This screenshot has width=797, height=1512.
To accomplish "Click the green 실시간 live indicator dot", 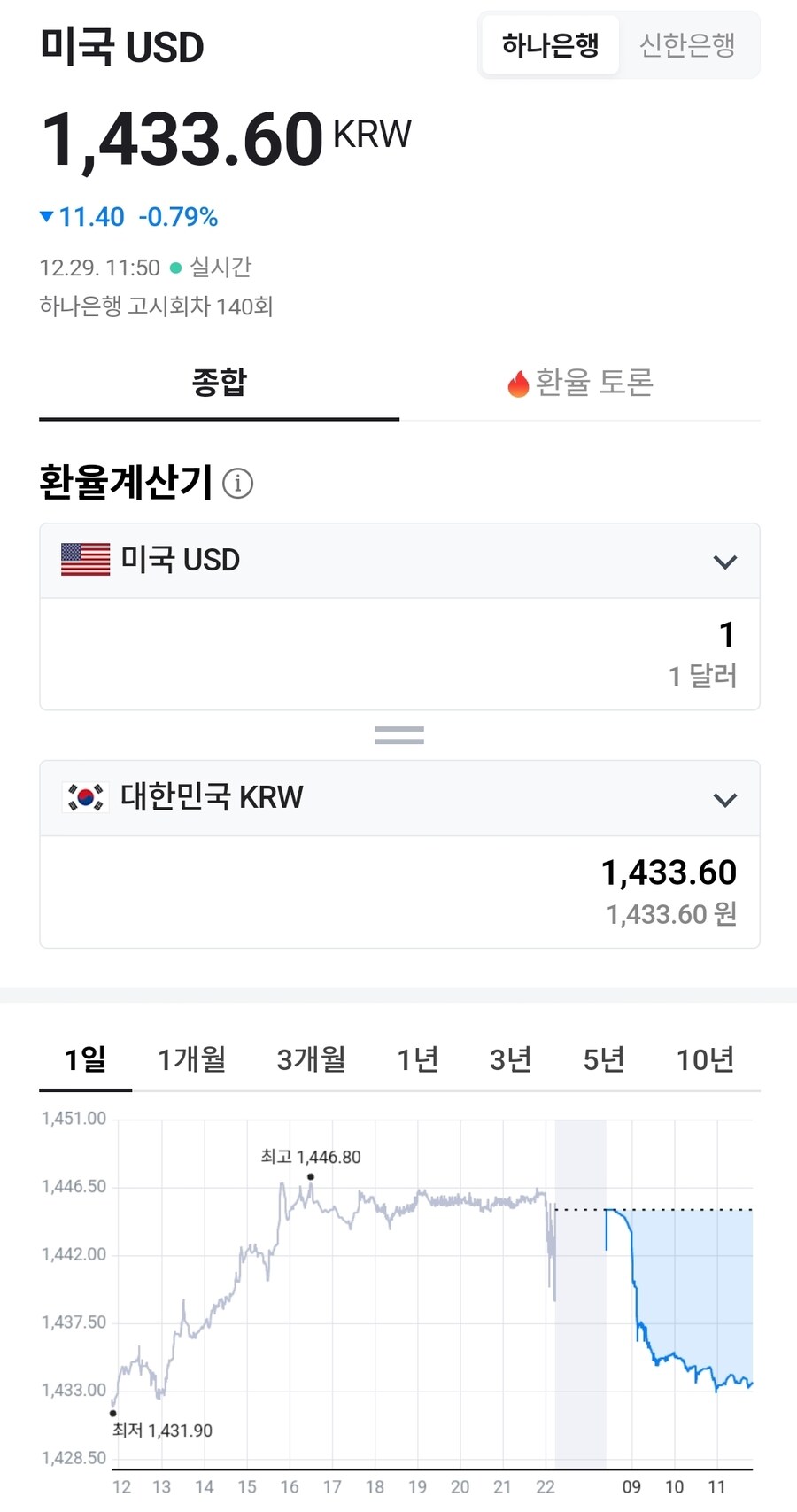I will pos(174,267).
